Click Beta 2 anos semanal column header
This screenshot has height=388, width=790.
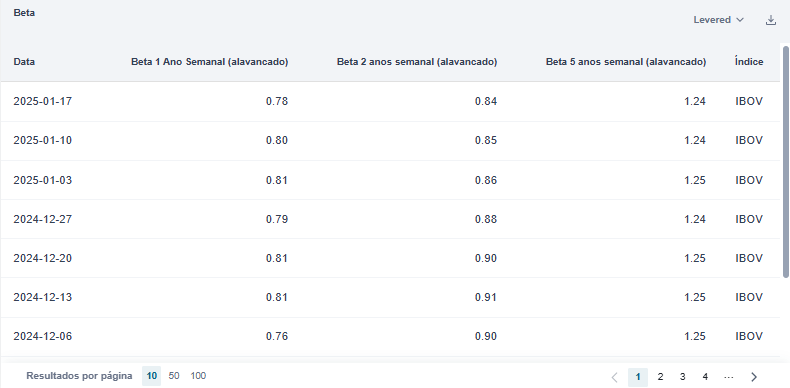(417, 62)
